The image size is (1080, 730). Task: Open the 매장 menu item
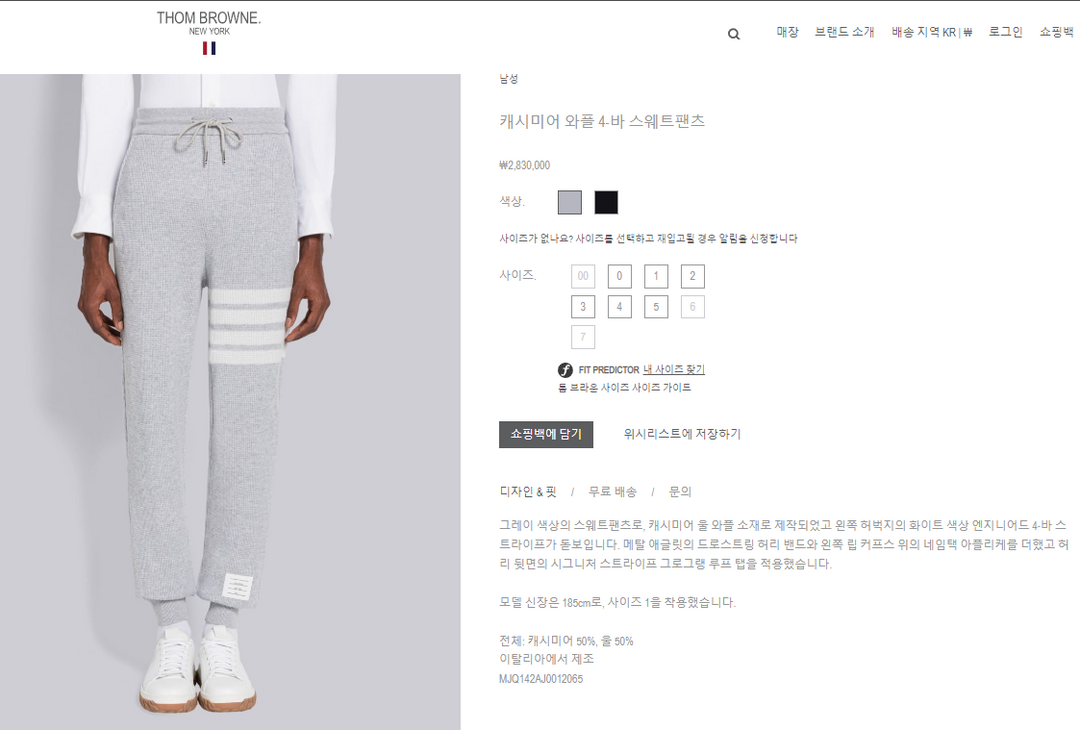pos(787,32)
